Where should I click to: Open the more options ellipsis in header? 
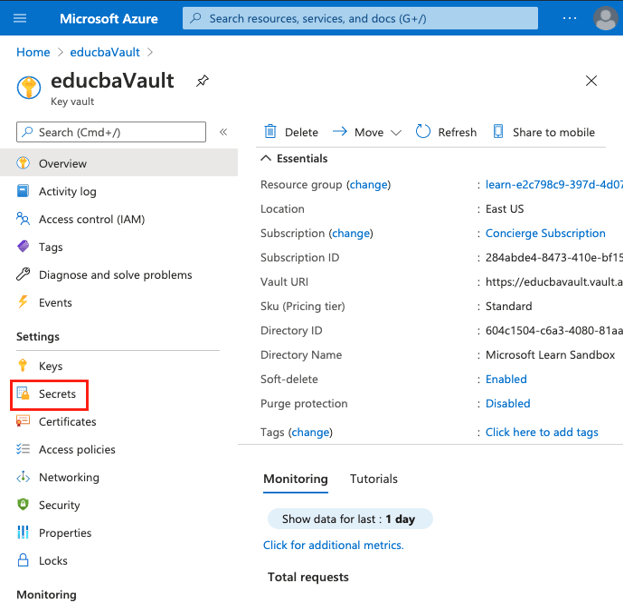(569, 18)
